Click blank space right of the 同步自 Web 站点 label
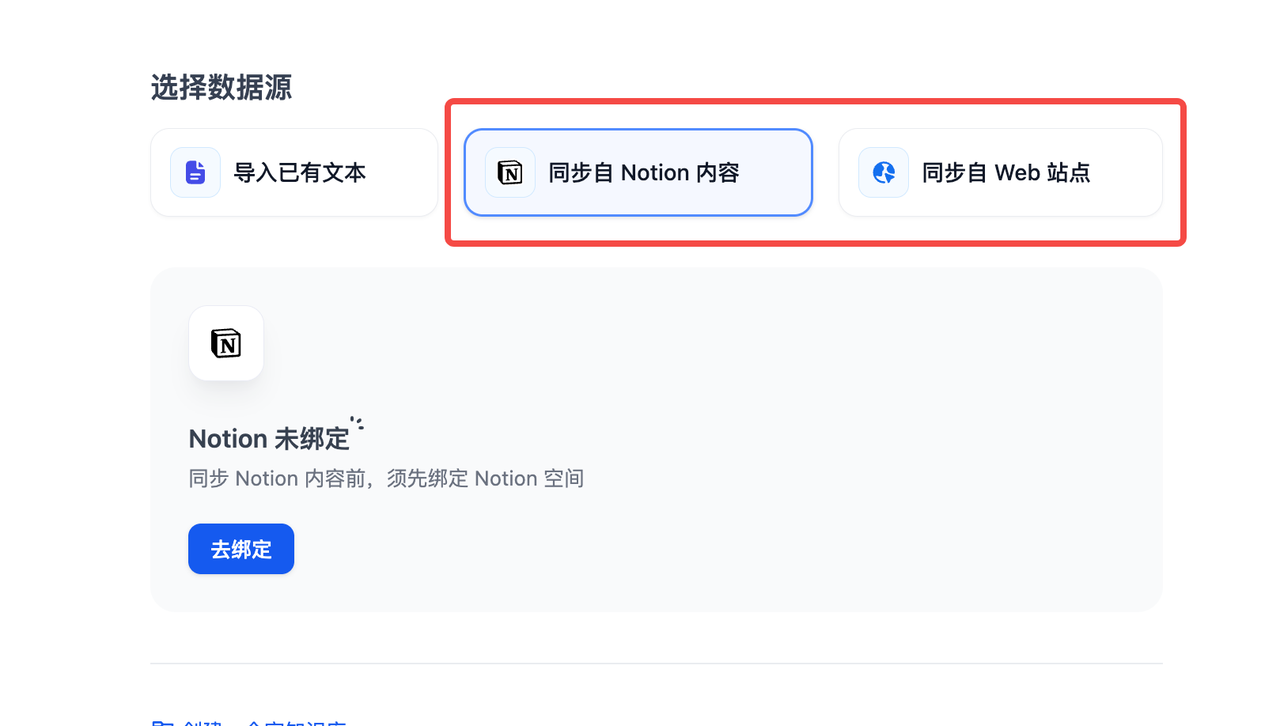The image size is (1280, 726). pos(1125,173)
